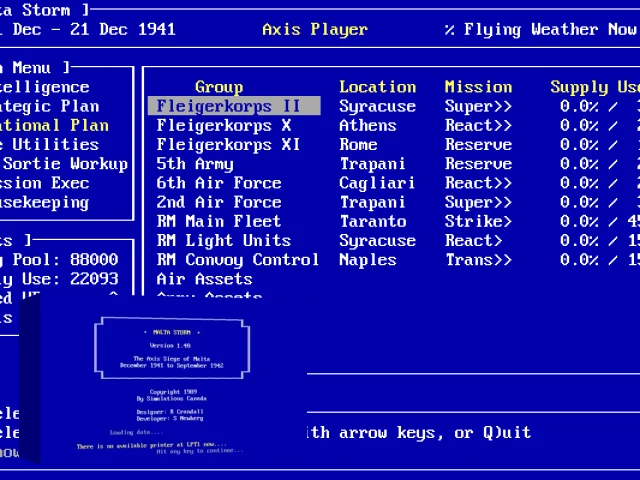Choose the 2nd Air Force entry
The width and height of the screenshot is (640, 480).
(x=219, y=202)
